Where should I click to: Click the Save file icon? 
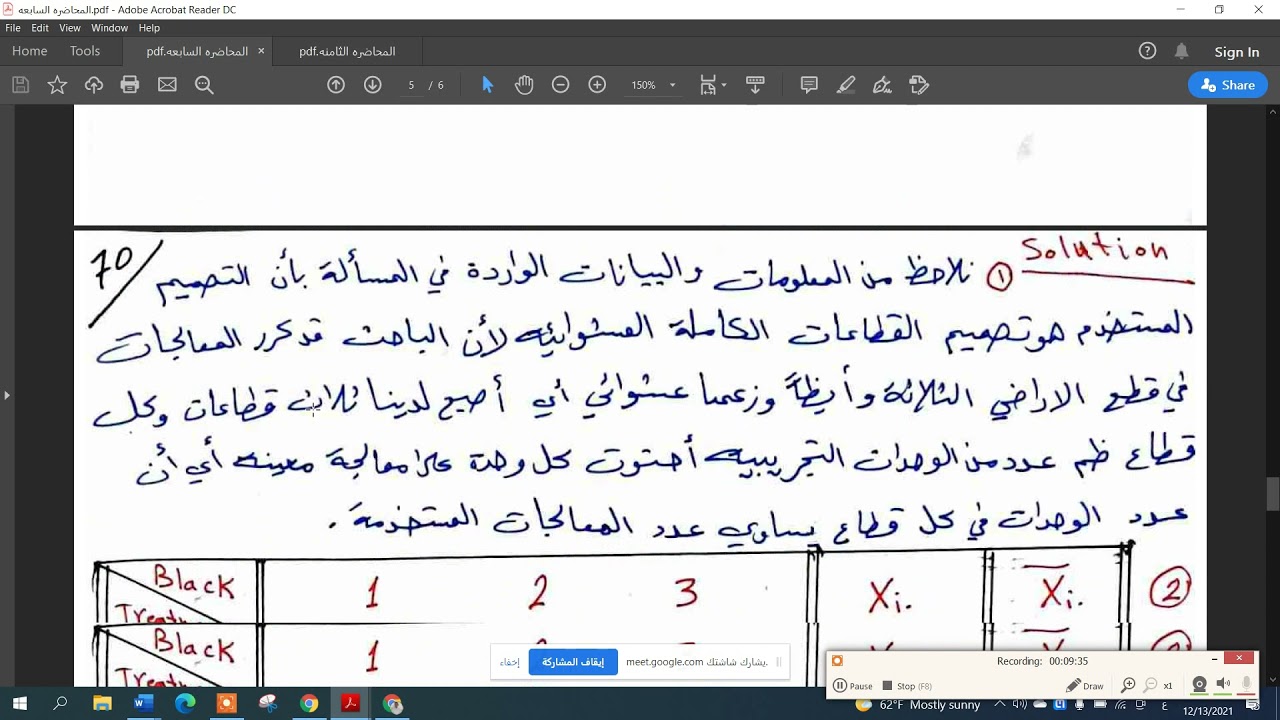(x=20, y=85)
